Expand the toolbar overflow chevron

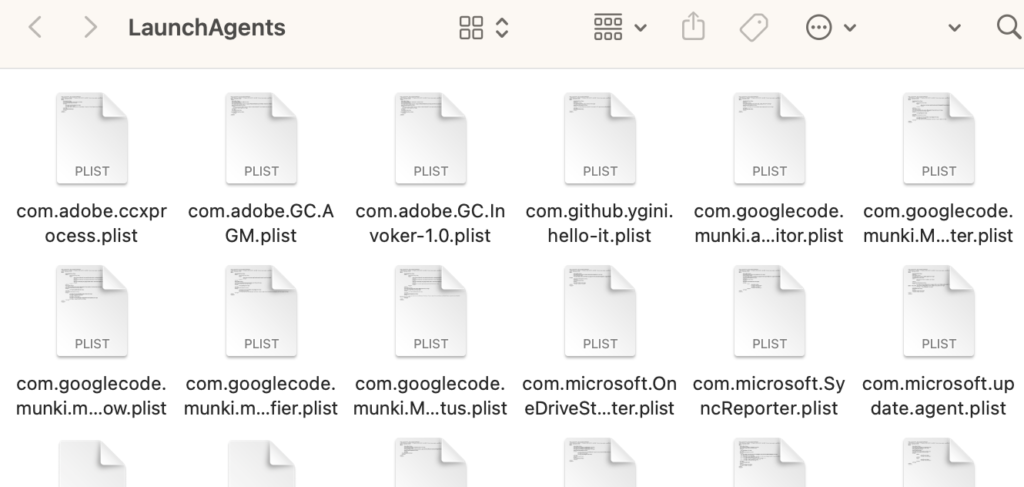pyautogui.click(x=954, y=28)
